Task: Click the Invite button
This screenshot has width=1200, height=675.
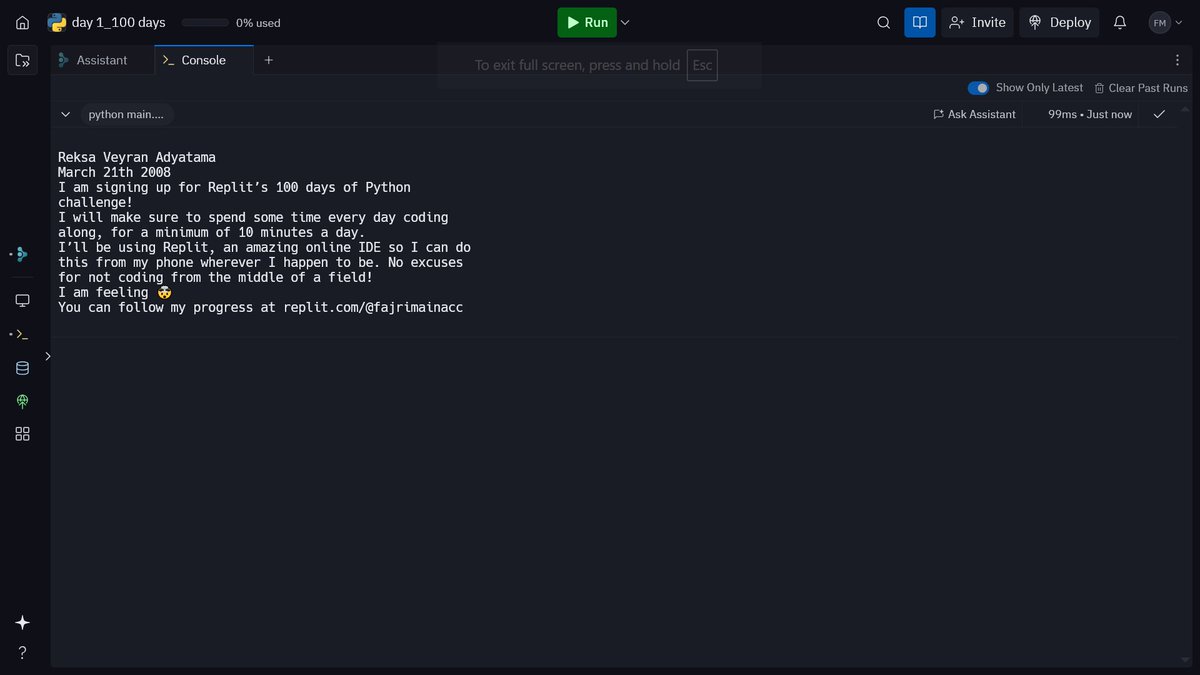Action: pyautogui.click(x=977, y=22)
